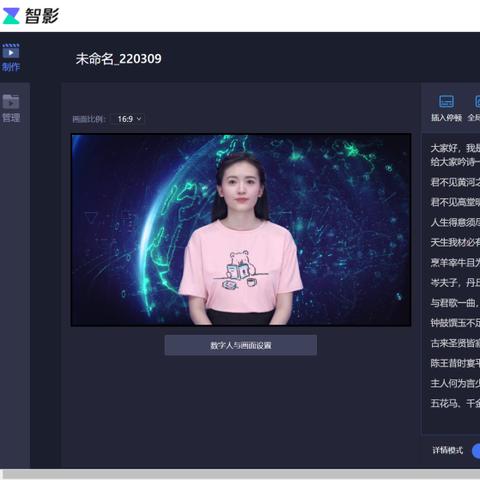Click the script line starting 主人何为

point(455,383)
